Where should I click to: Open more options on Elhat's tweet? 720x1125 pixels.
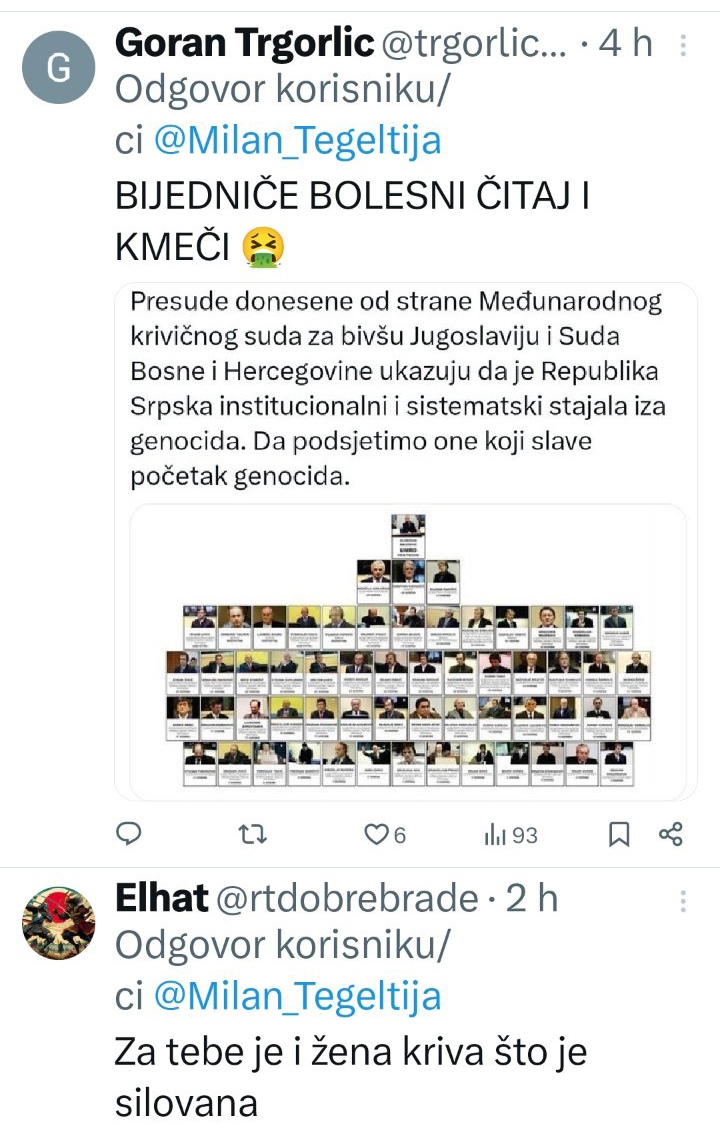pyautogui.click(x=683, y=901)
